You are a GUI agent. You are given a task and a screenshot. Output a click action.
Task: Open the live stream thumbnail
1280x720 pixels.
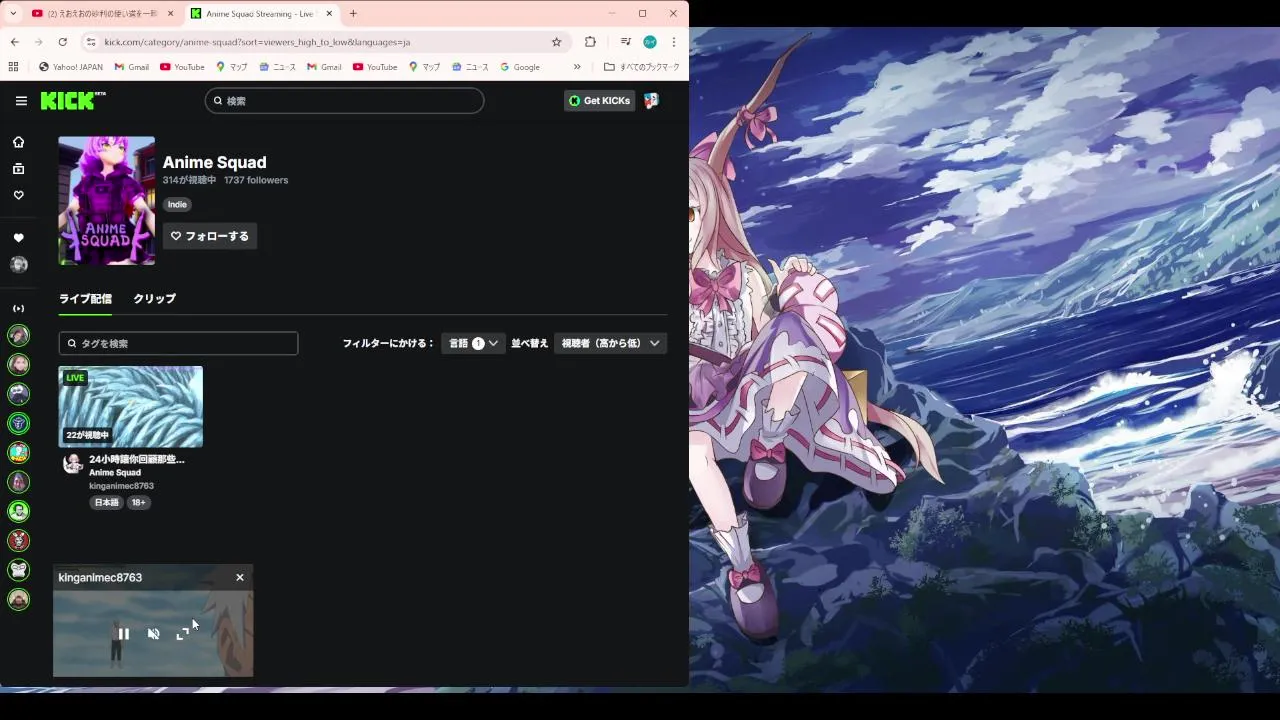click(131, 407)
